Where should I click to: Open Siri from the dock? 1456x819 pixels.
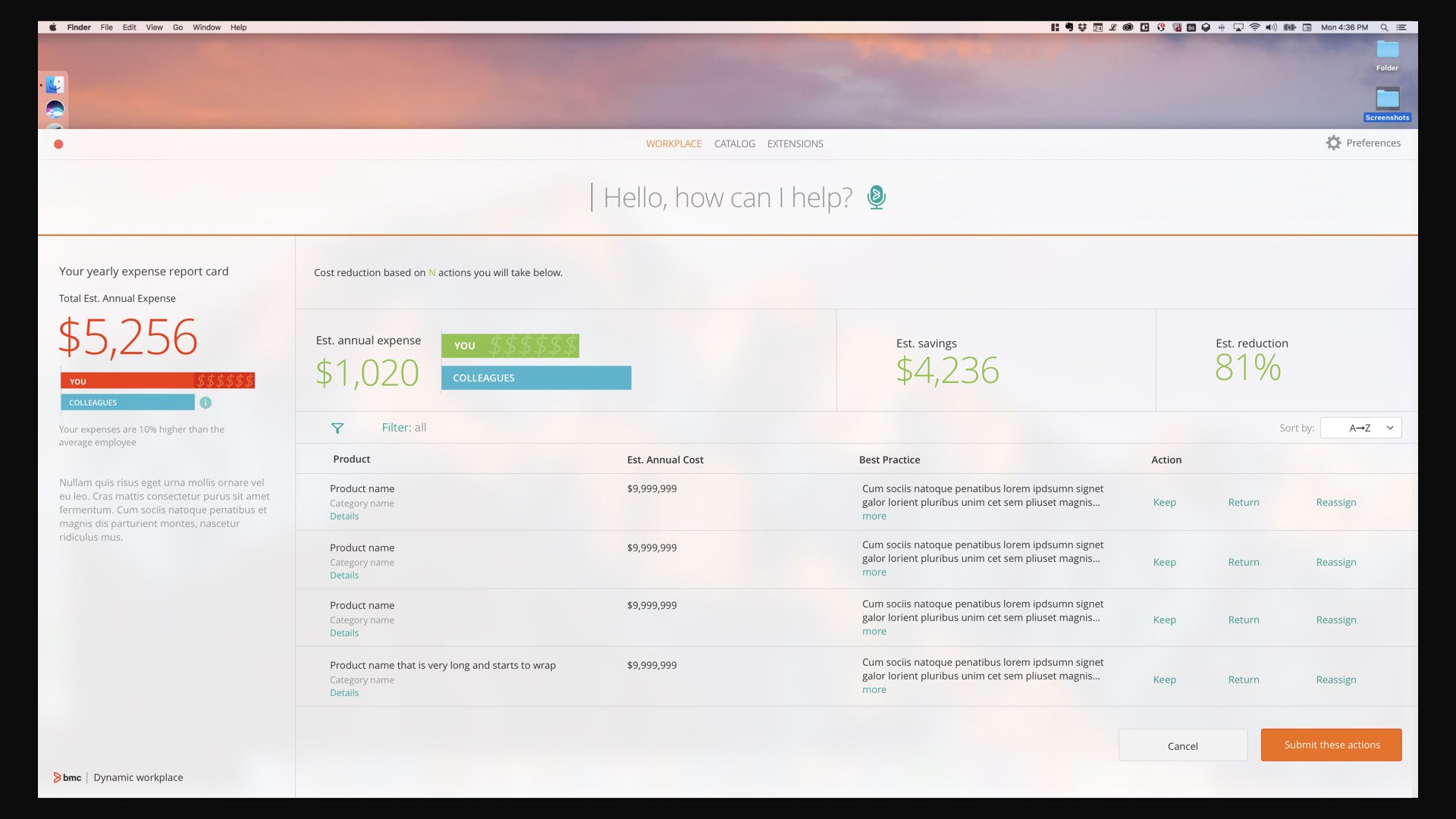point(55,110)
